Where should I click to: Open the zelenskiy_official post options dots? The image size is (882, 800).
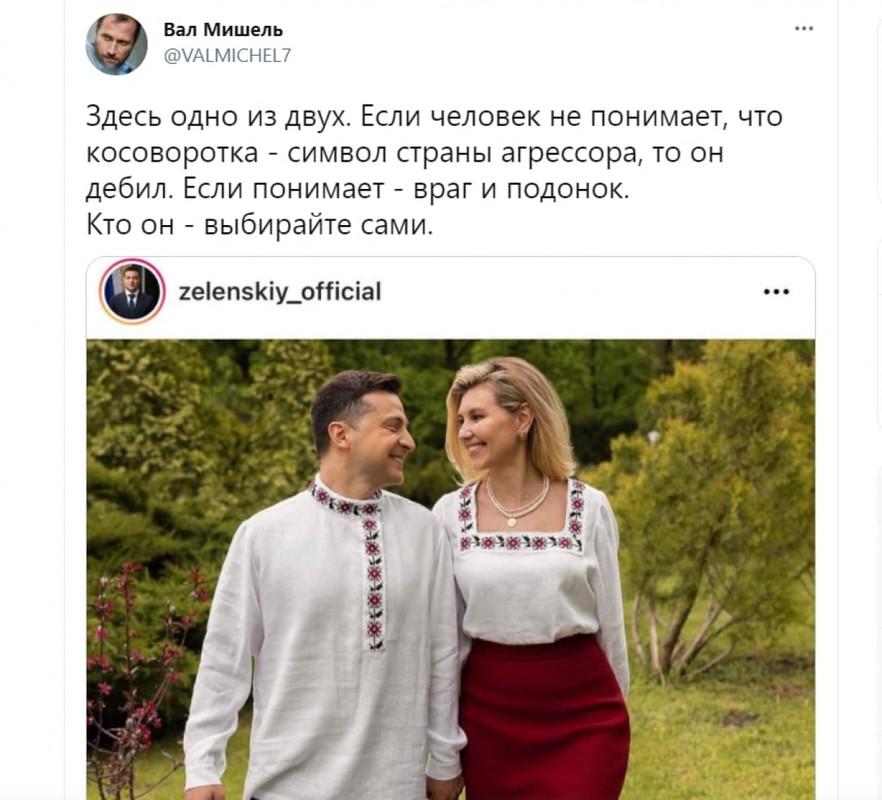(776, 291)
